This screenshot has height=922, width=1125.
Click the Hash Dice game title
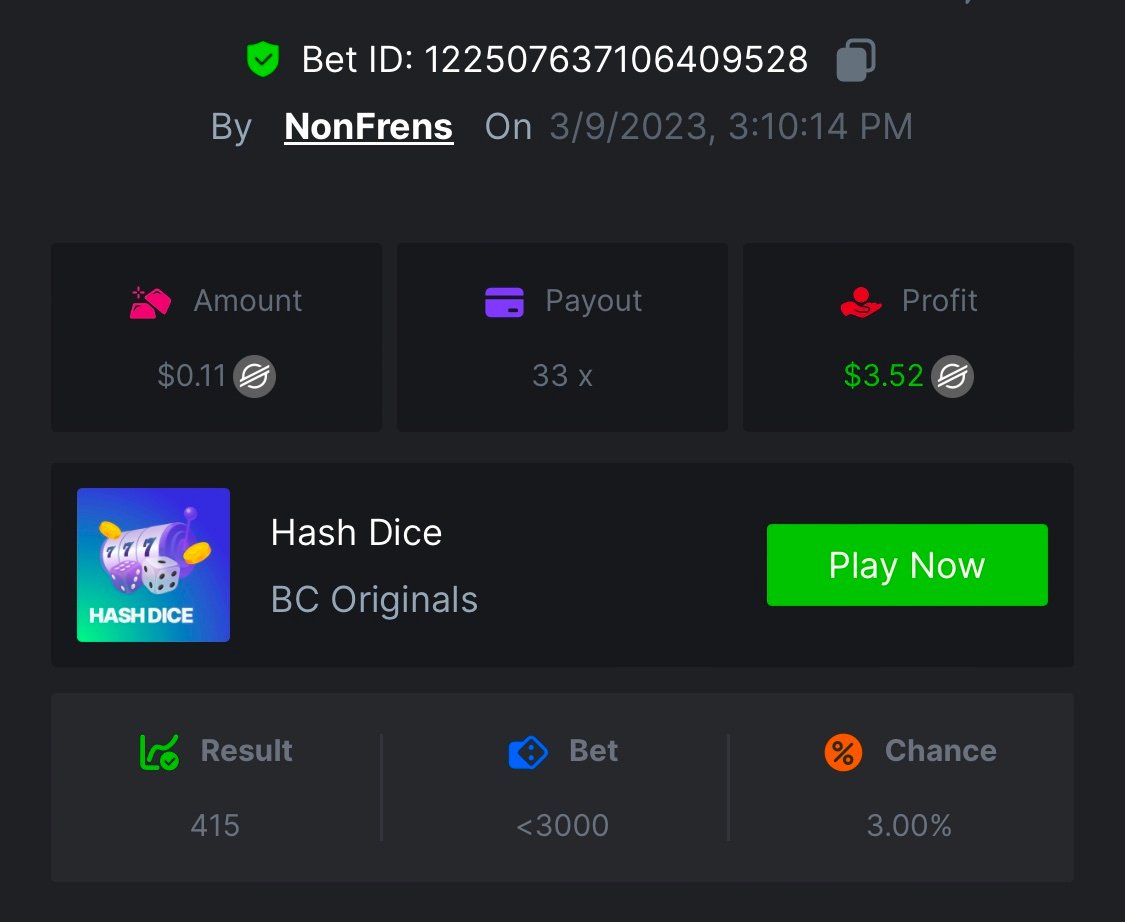(356, 533)
